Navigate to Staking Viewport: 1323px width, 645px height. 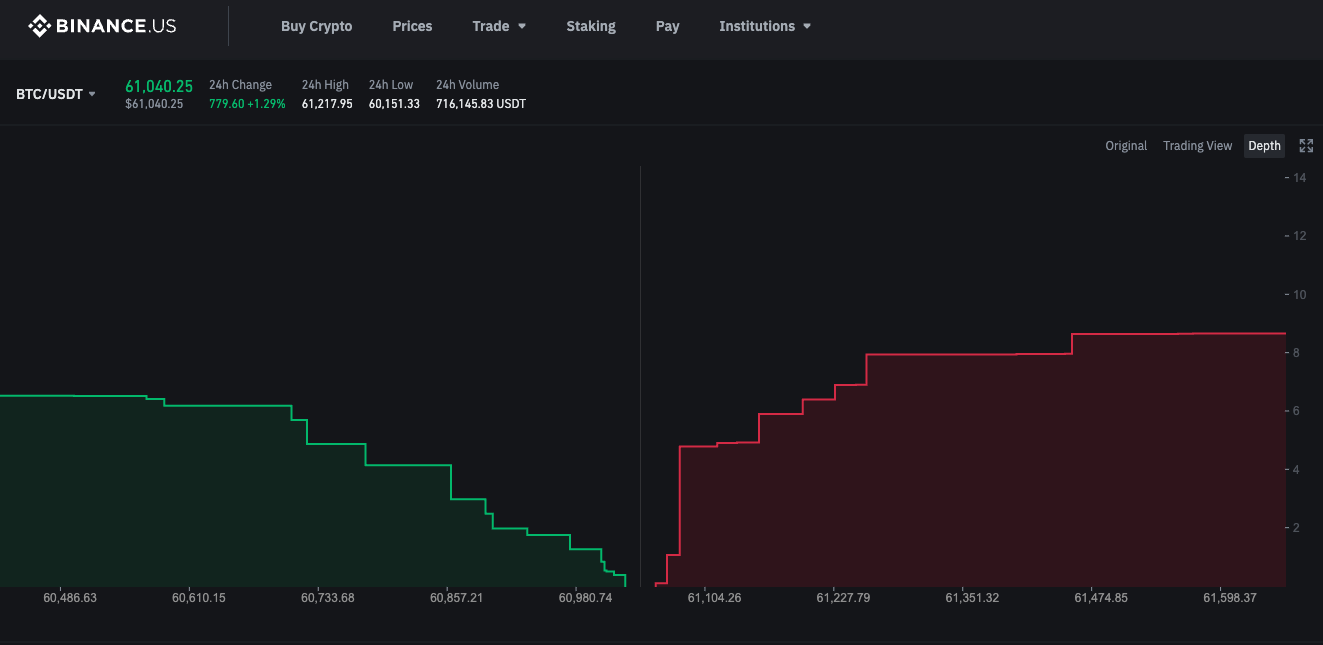(591, 26)
